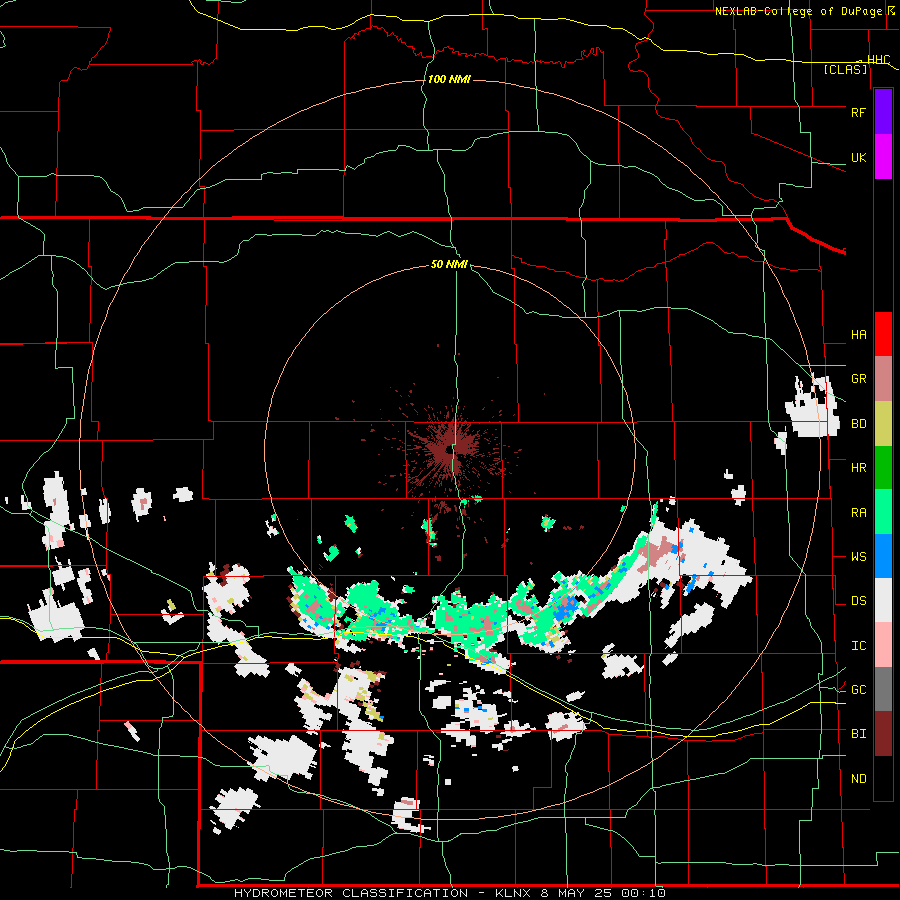Screen dimensions: 900x900
Task: Click the light pink IC legend swatch
Action: pos(883,645)
